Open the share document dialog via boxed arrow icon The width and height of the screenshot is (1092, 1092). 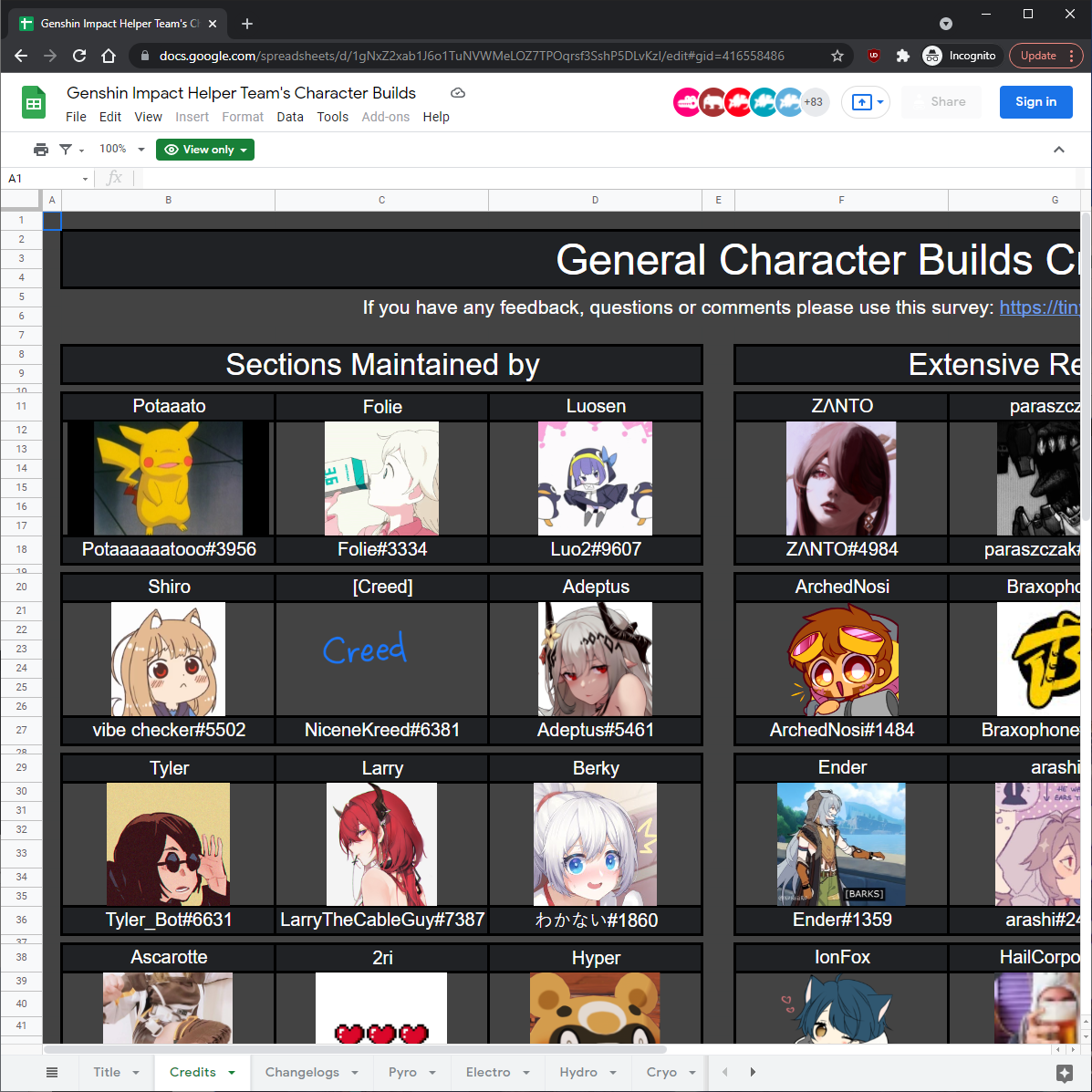point(859,102)
